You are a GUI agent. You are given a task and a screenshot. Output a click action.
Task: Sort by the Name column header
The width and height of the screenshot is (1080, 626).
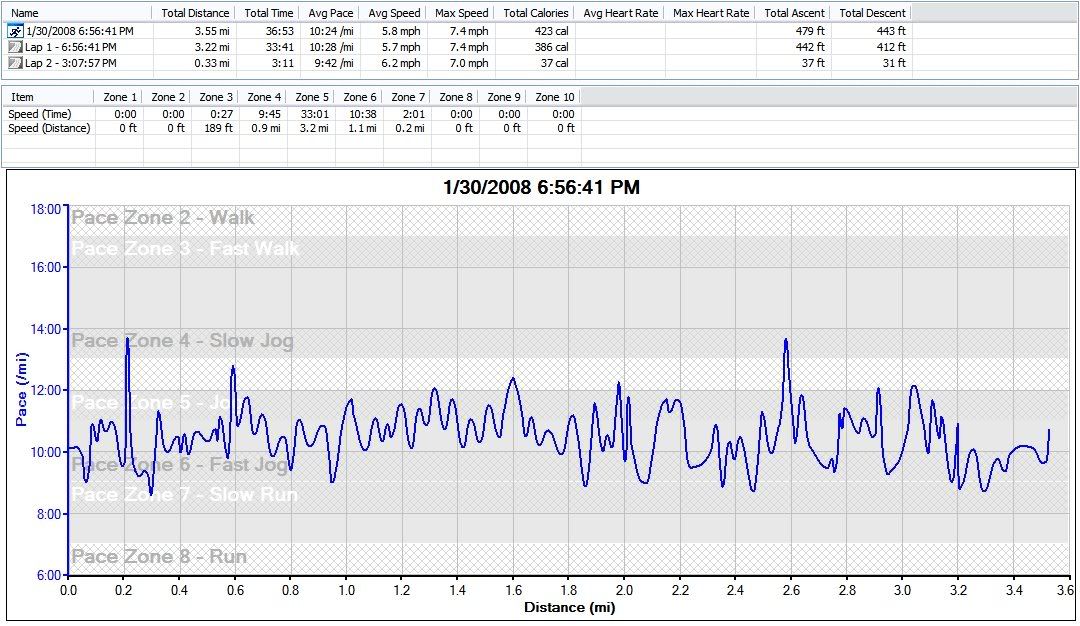coord(24,13)
